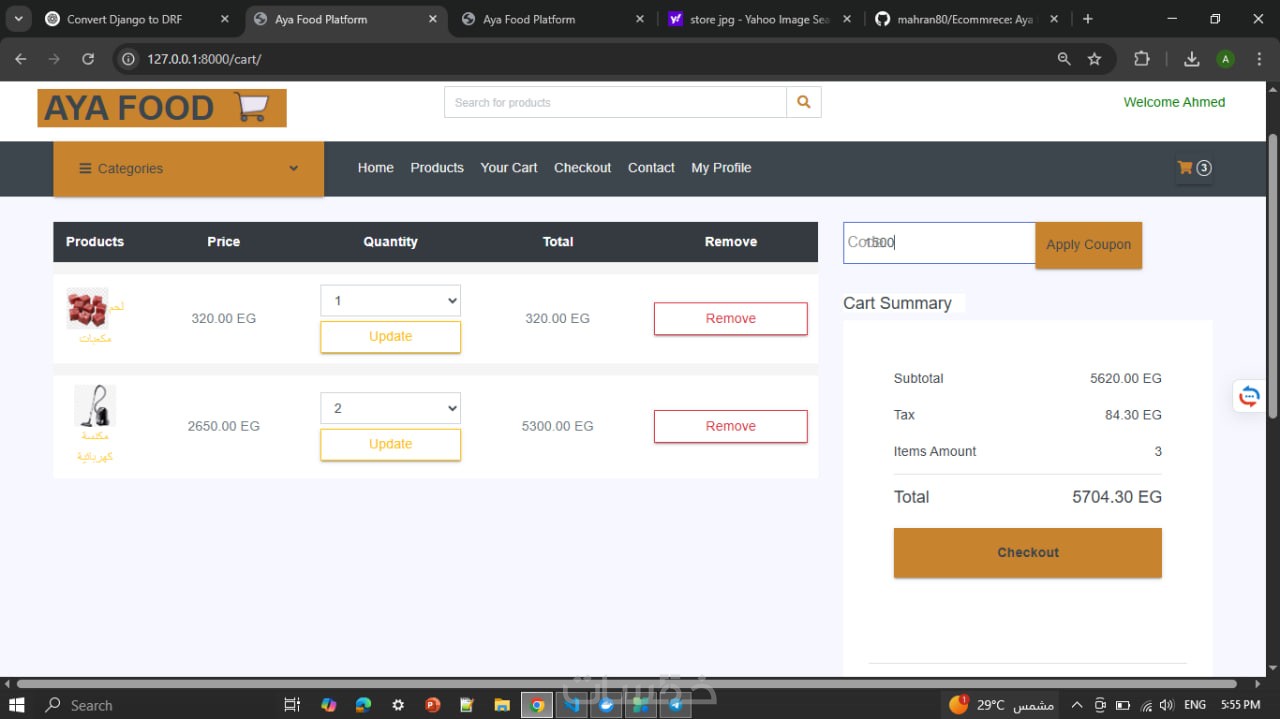Open Settings gear from the taskbar
1280x719 pixels.
[x=398, y=705]
